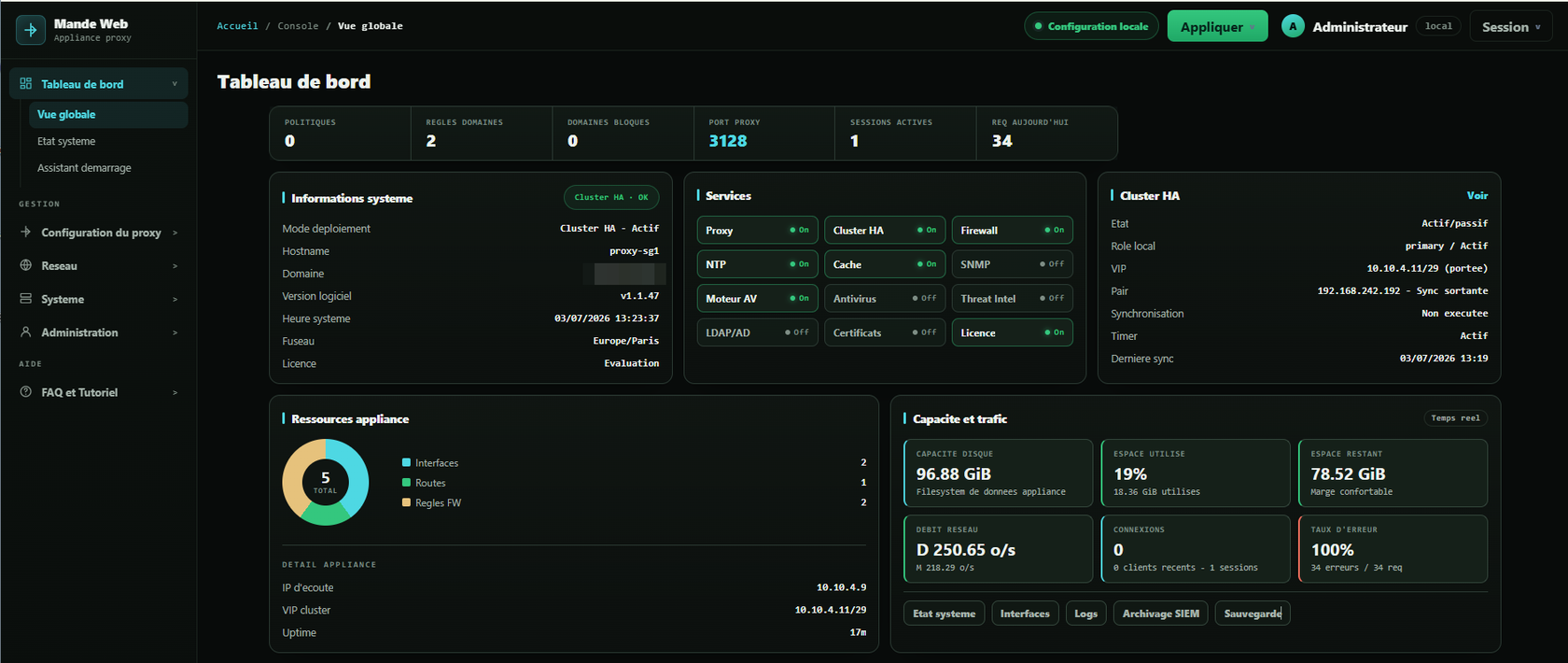Expand the Administration submenu arrow

[x=175, y=332]
